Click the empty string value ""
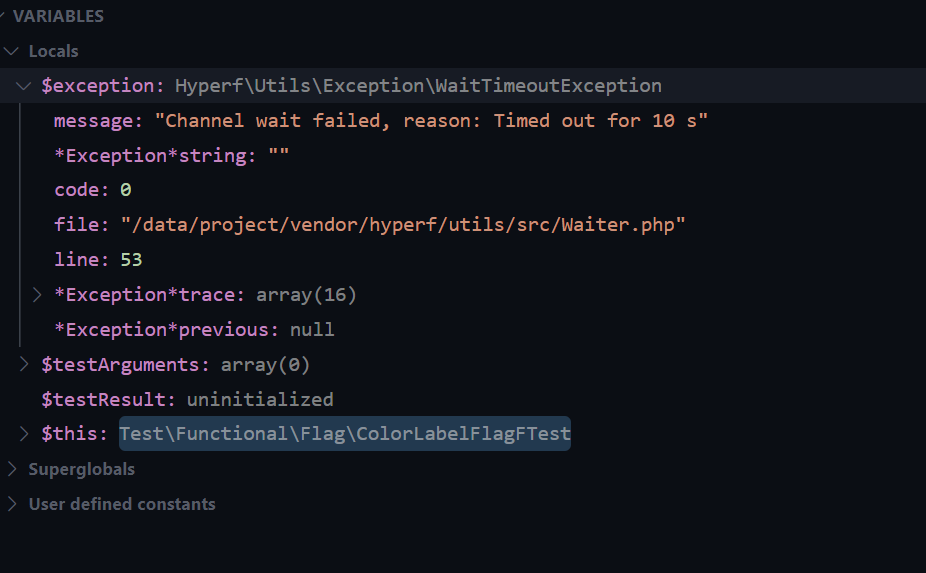Image resolution: width=926 pixels, height=573 pixels. tap(279, 154)
